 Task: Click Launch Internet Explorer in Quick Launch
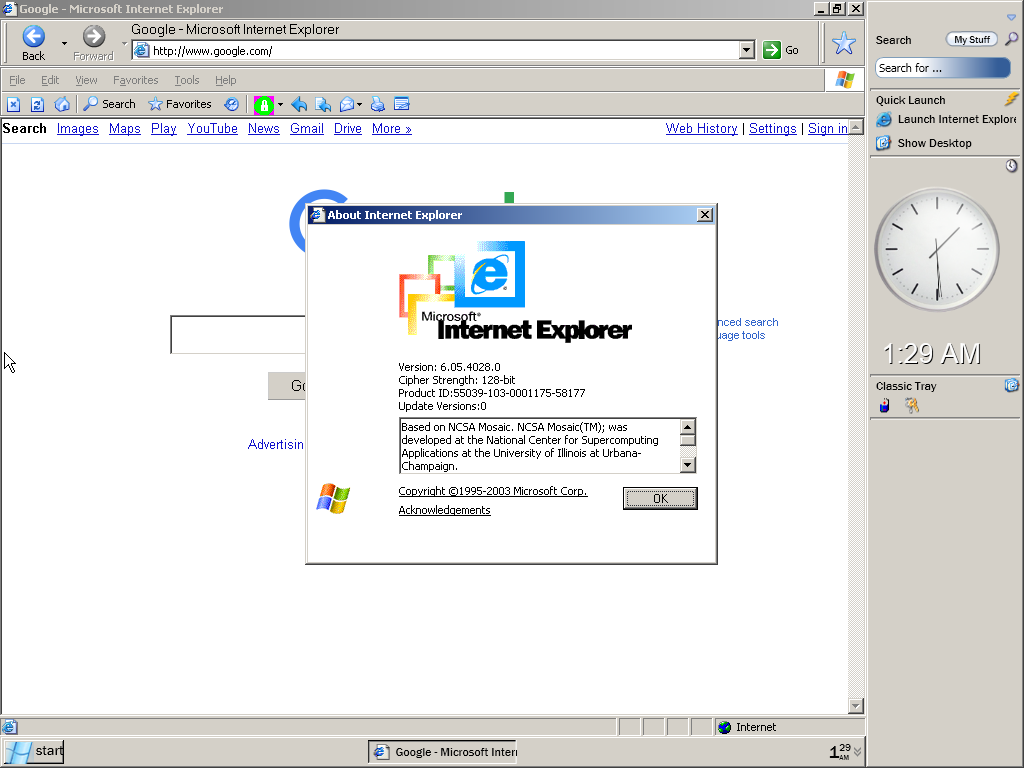click(x=946, y=120)
